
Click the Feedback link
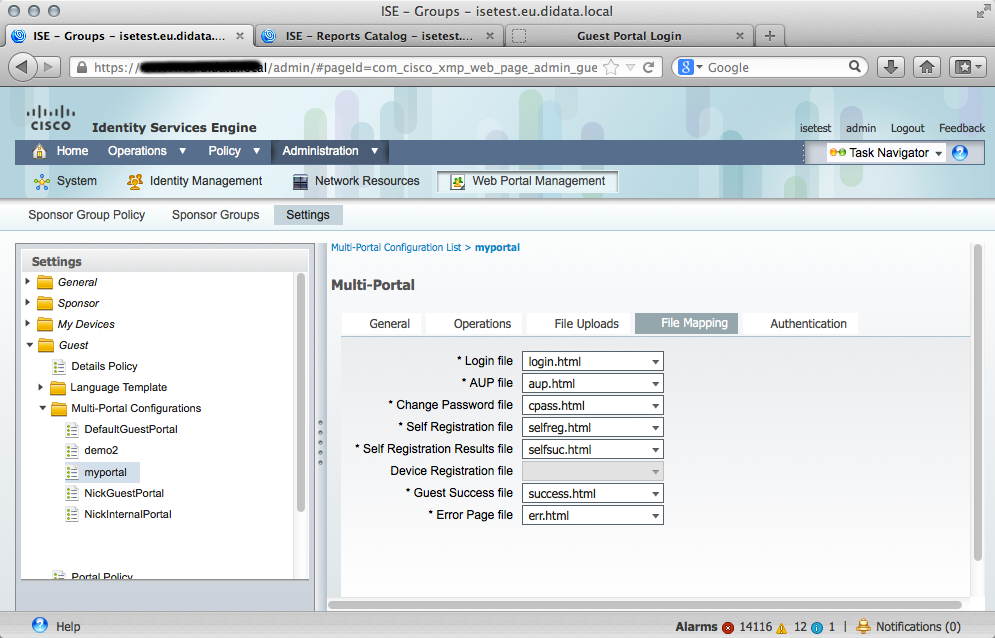(x=961, y=128)
